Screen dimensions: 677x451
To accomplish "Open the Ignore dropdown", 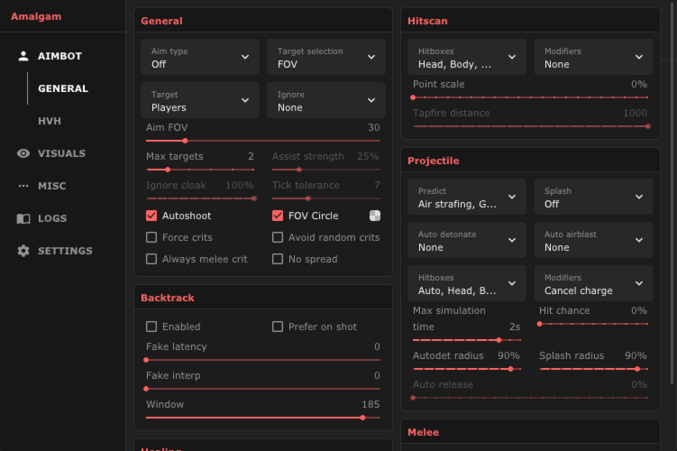I will [x=326, y=100].
